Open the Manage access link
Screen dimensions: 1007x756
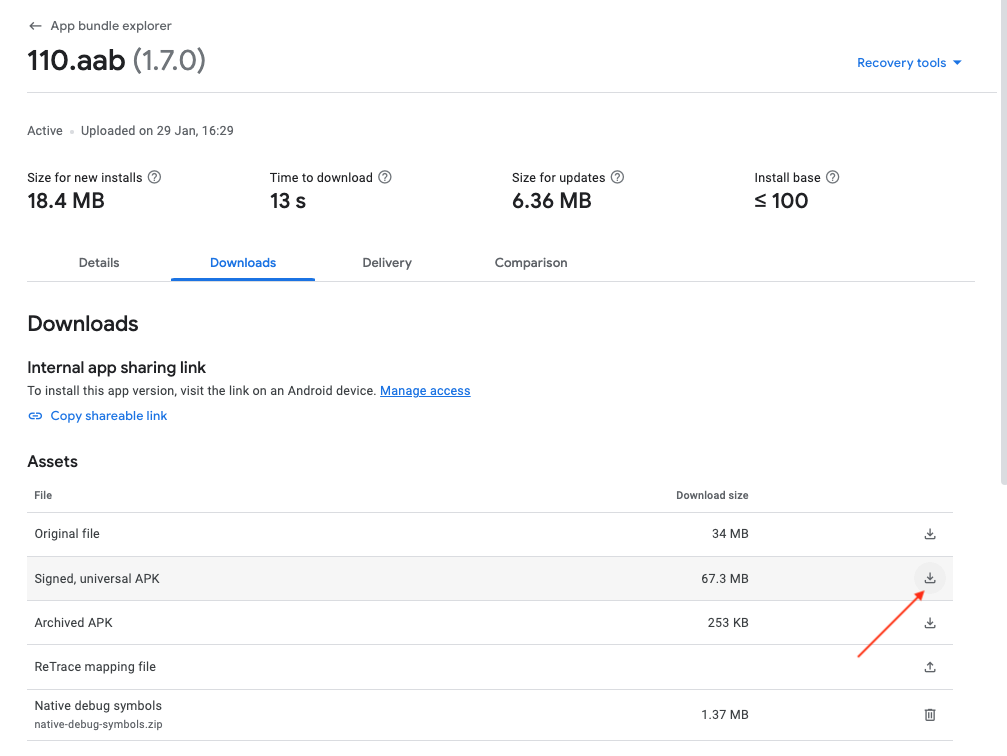425,391
